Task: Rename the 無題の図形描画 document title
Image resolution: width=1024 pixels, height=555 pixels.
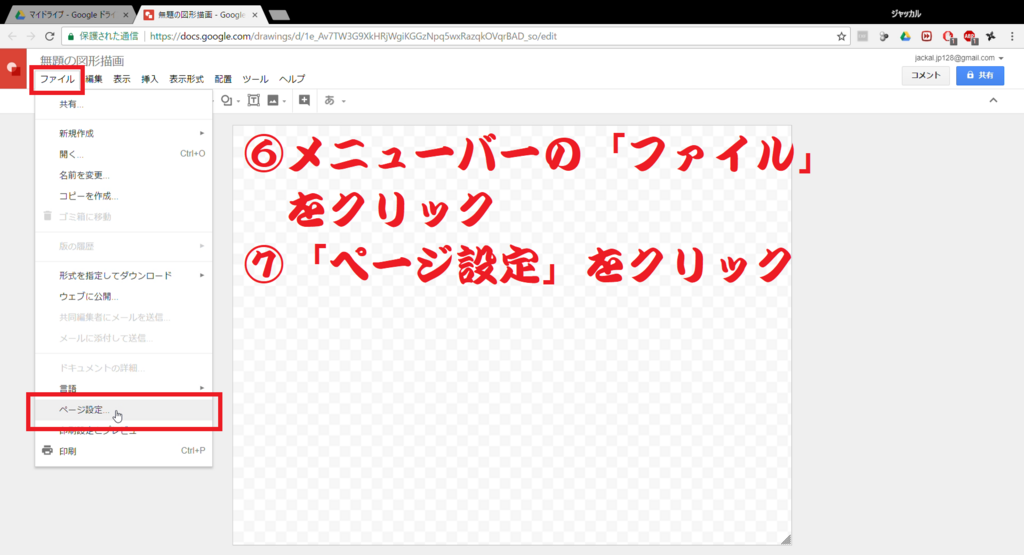Action: point(82,61)
